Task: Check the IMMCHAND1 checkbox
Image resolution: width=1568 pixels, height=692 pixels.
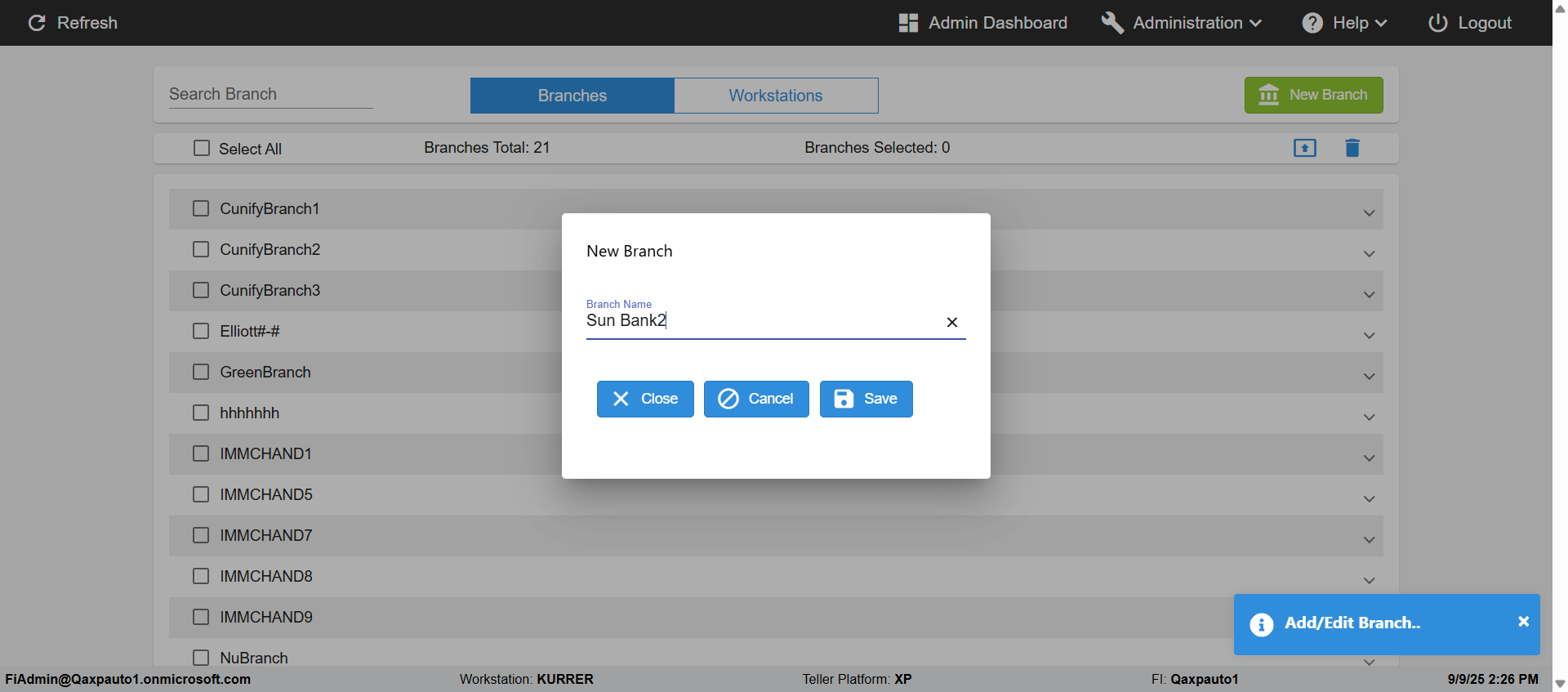Action: coord(201,453)
